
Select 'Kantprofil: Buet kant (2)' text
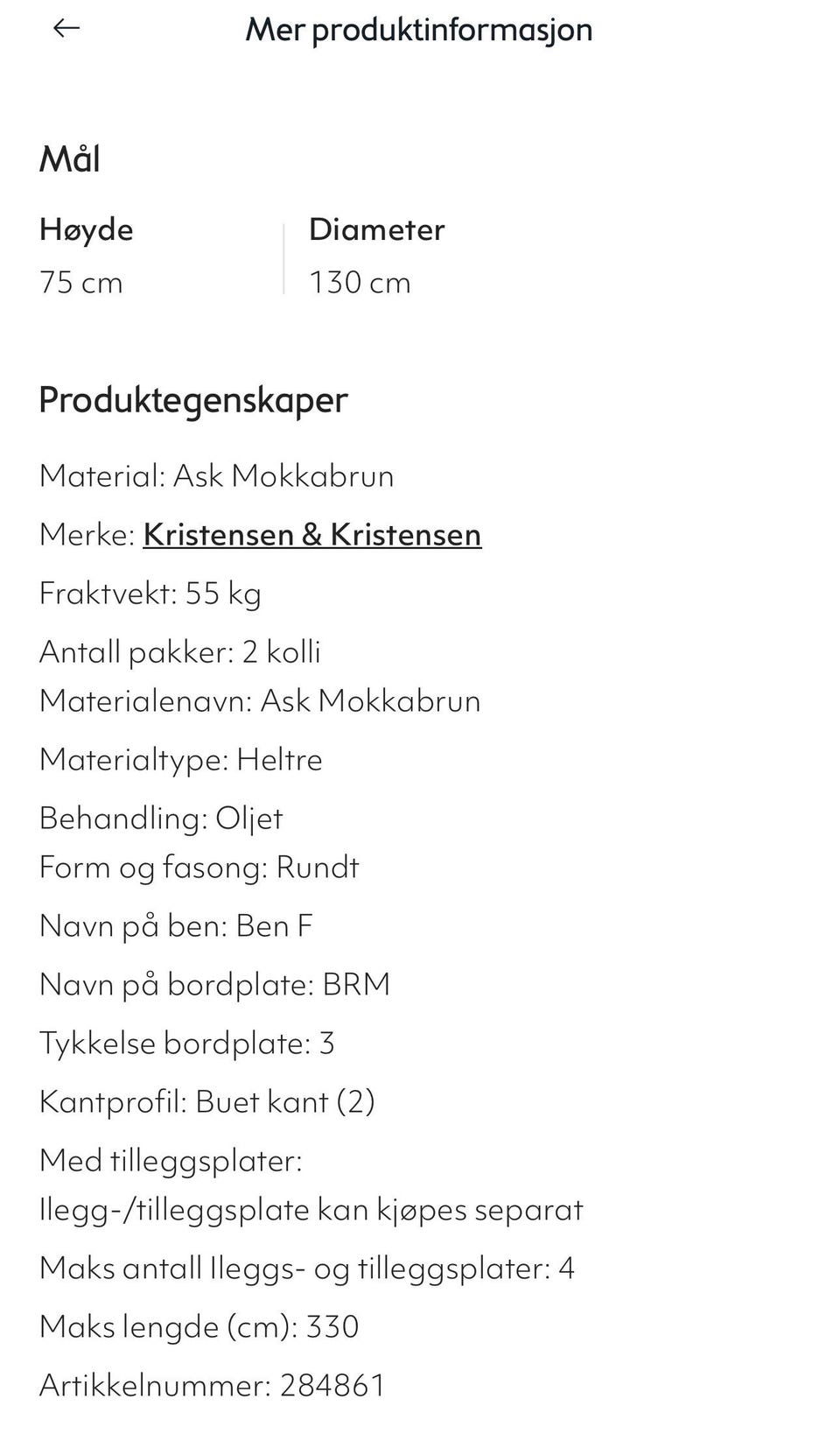pyautogui.click(x=206, y=1102)
